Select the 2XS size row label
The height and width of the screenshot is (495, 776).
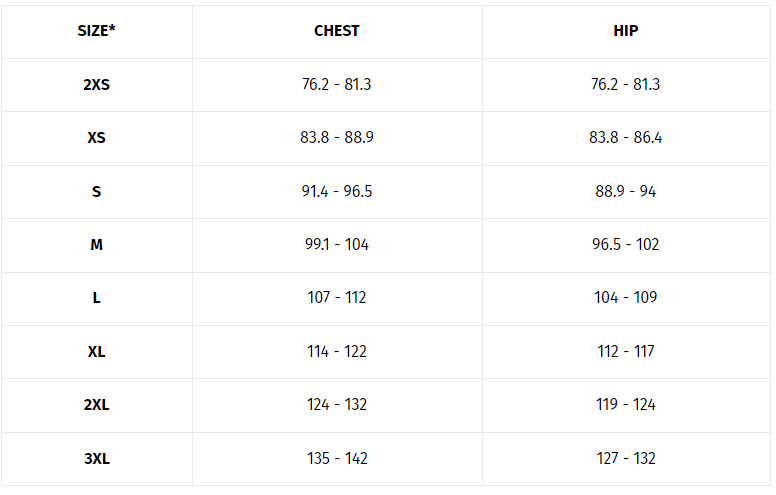point(96,84)
